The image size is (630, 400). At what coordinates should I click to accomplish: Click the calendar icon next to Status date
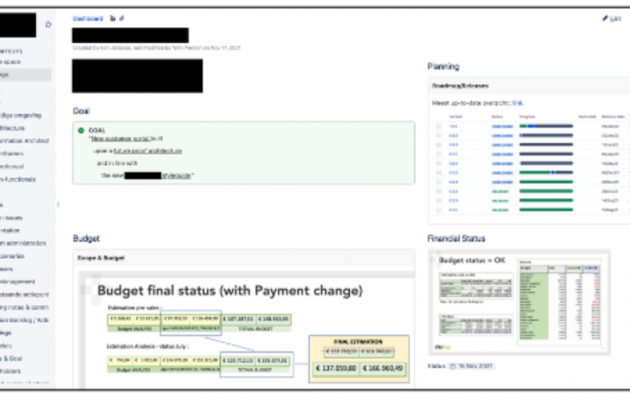click(453, 366)
